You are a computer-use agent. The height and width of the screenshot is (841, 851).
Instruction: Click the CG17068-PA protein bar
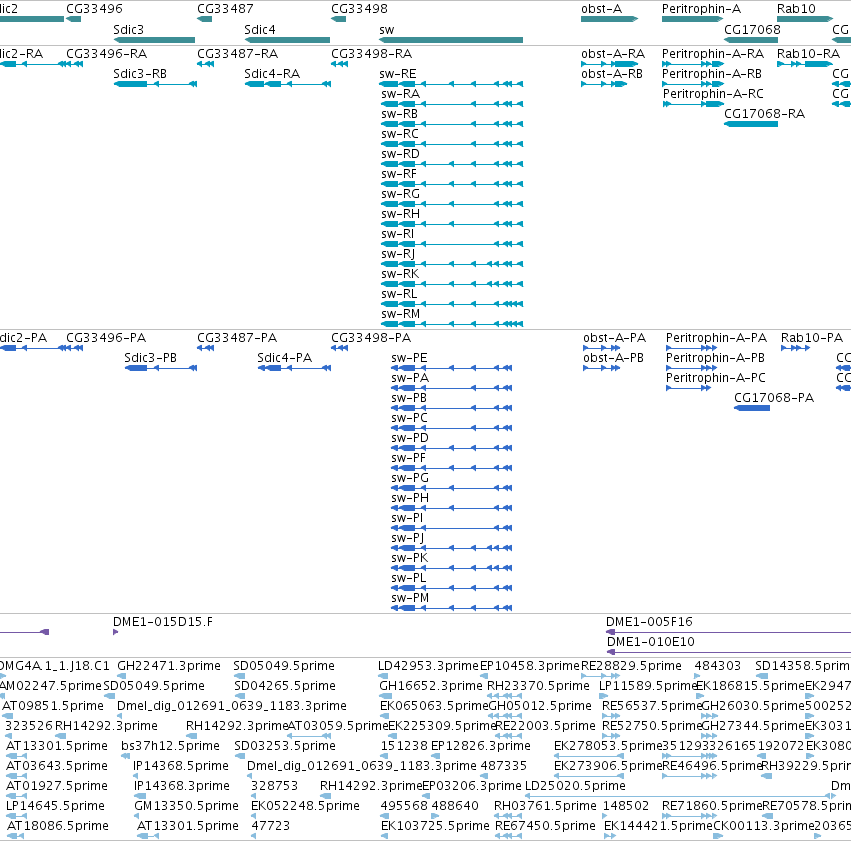[x=752, y=408]
